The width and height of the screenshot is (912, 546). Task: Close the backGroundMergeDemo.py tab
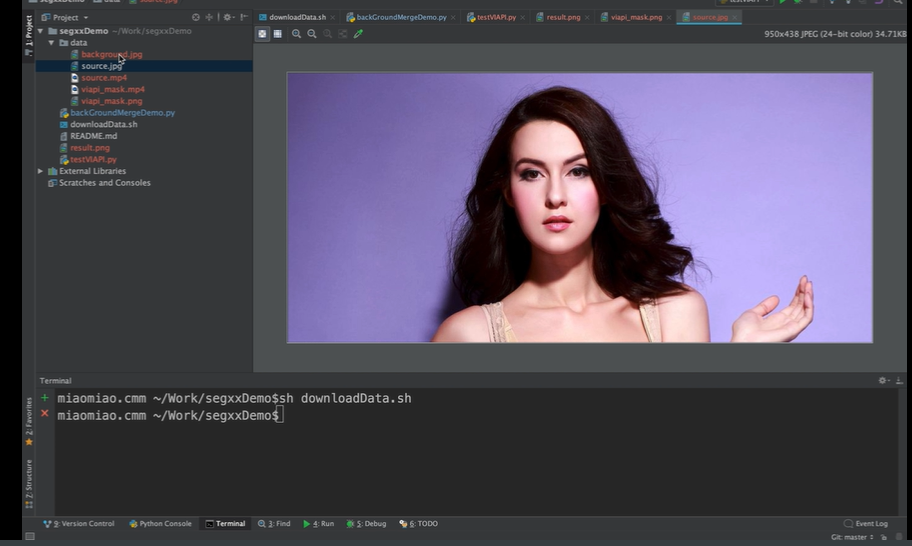pyautogui.click(x=453, y=17)
